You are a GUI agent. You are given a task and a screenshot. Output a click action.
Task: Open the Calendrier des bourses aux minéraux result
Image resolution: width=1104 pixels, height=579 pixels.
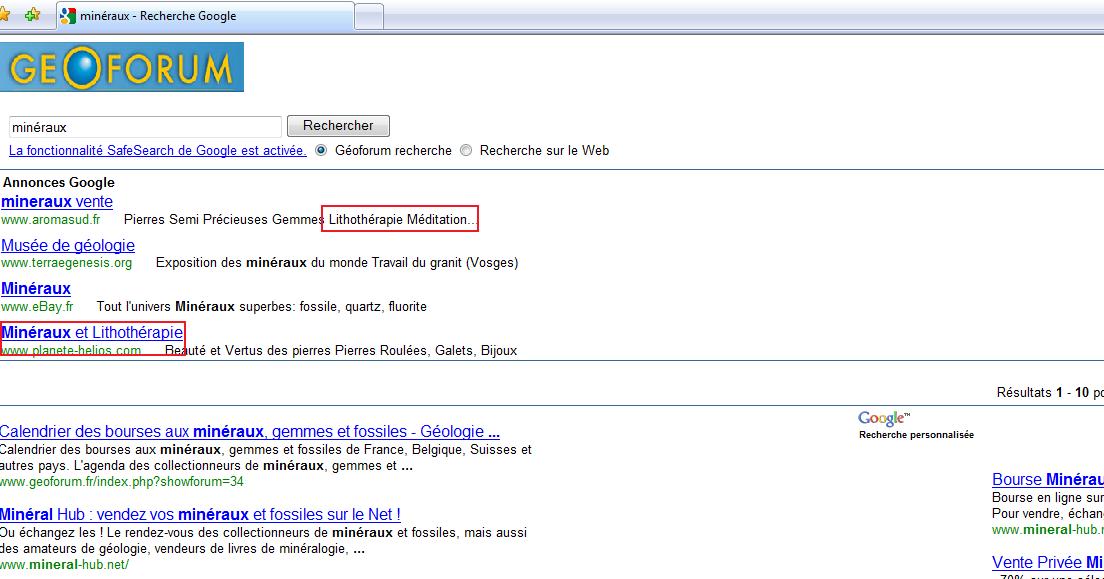[250, 431]
